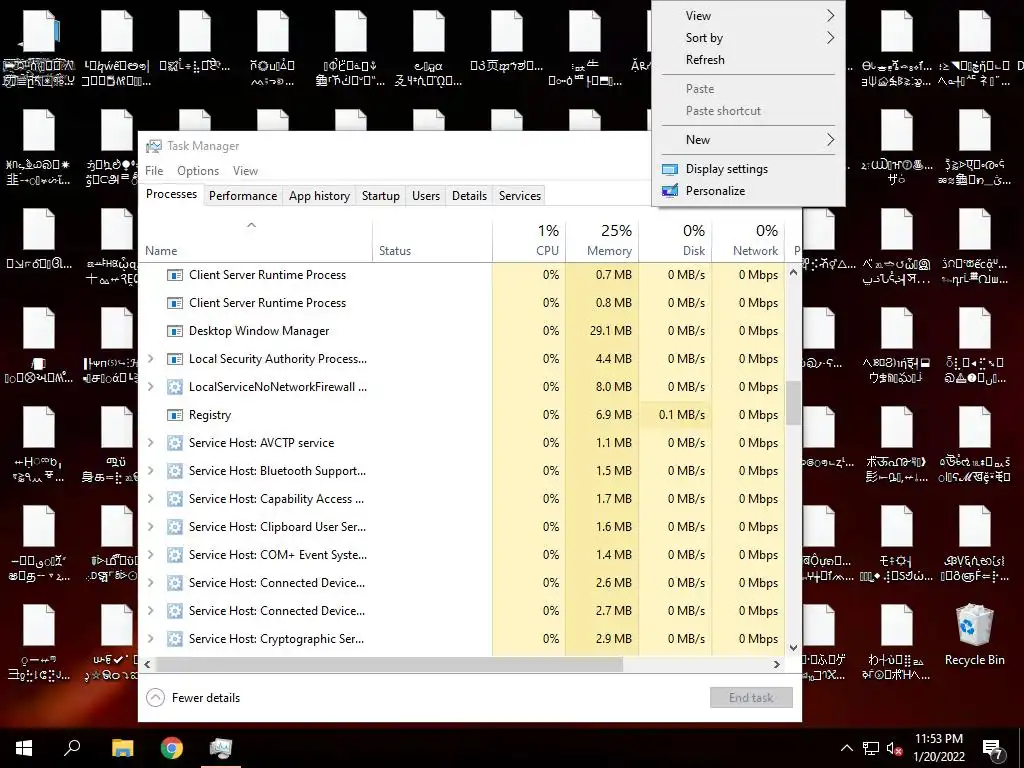Viewport: 1024px width, 768px height.
Task: Open the notification center icon
Action: pyautogui.click(x=993, y=748)
